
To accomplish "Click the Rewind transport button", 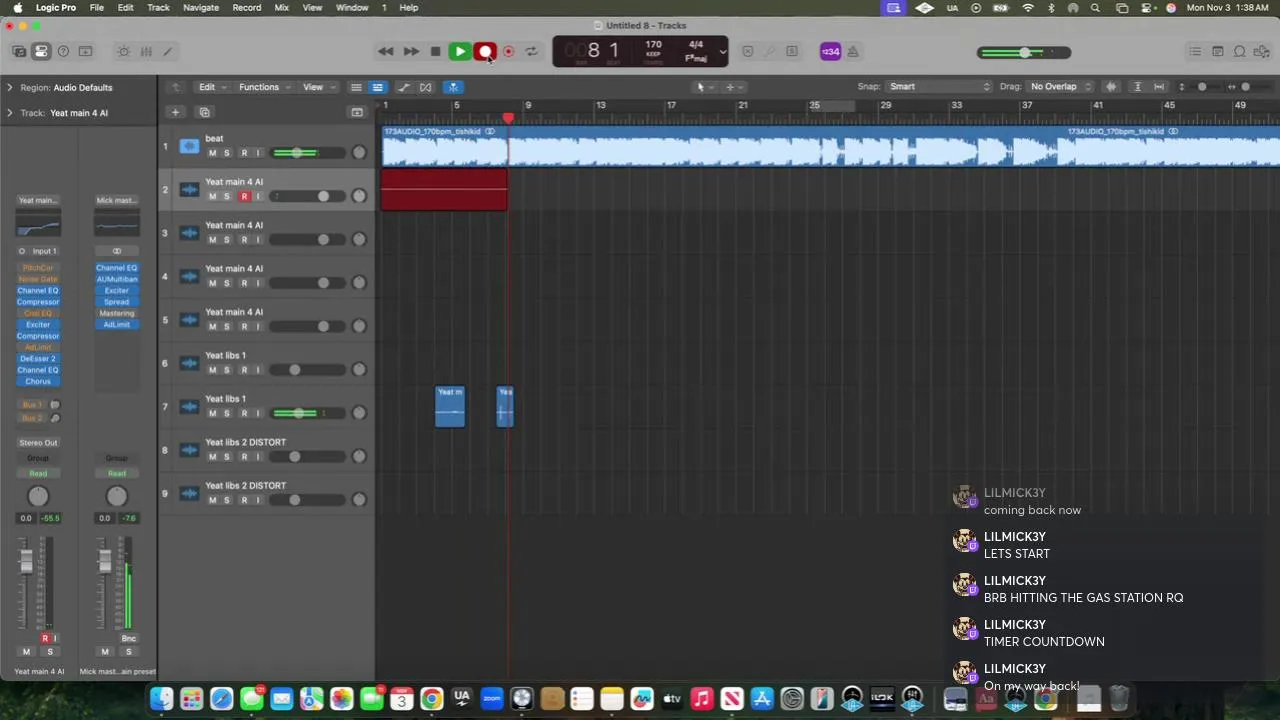I will coord(385,51).
